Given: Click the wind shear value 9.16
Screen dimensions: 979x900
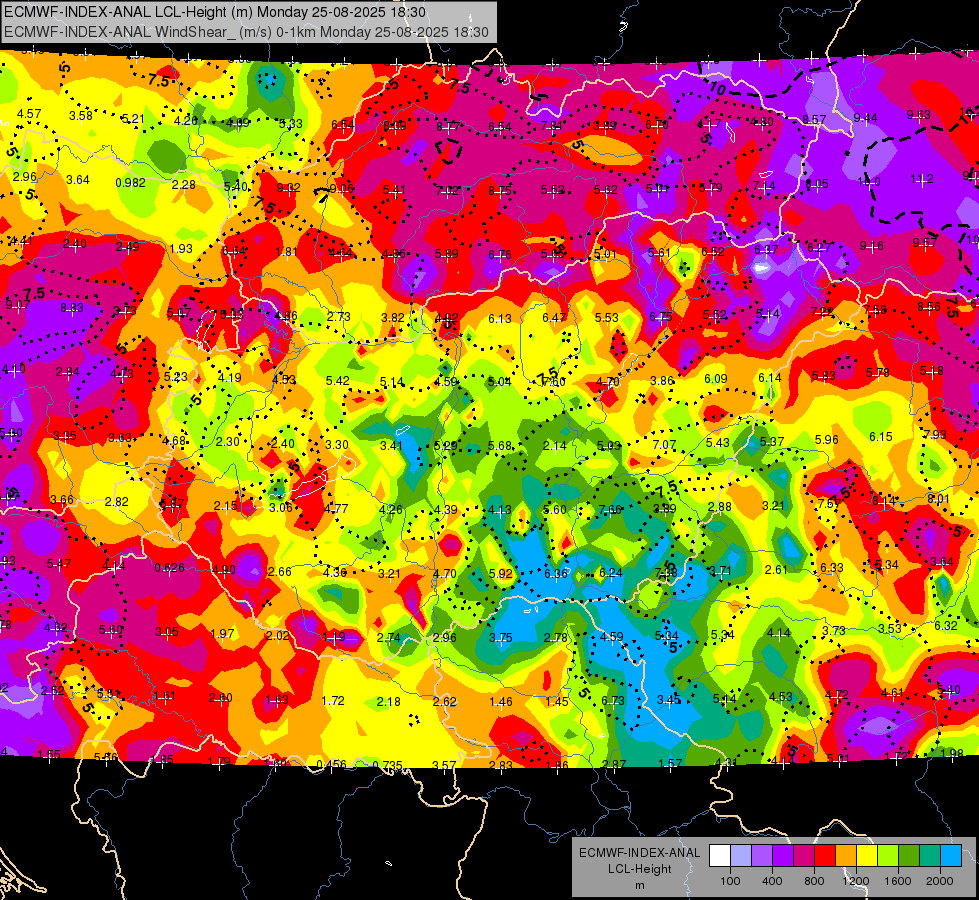Looking at the screenshot, I should 871,245.
